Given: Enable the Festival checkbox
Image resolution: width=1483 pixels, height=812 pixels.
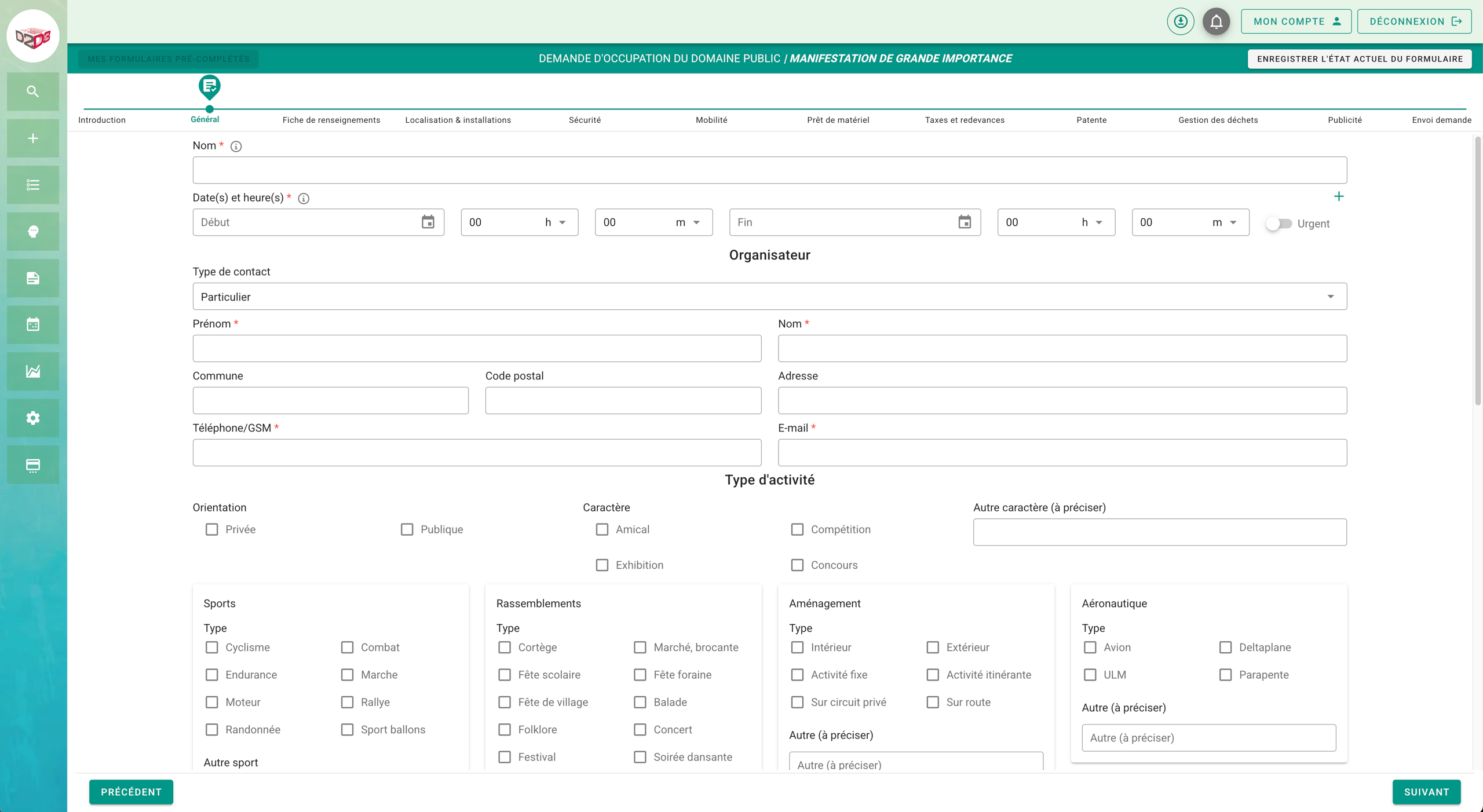Looking at the screenshot, I should 505,757.
